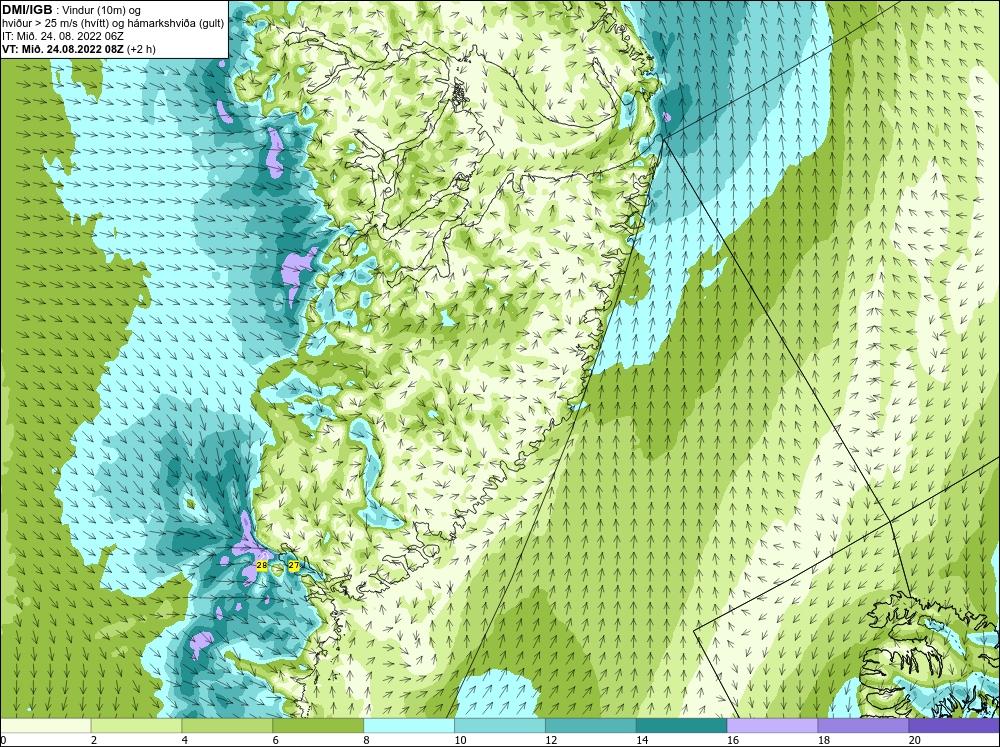This screenshot has height=747, width=1000.
Task: Click the legend scale value '14'
Action: point(642,740)
